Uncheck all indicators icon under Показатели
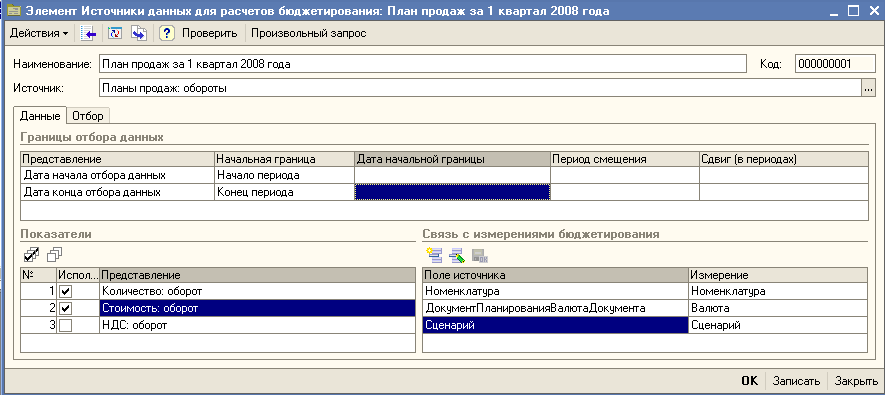Screen dimensions: 885x395 [54, 256]
